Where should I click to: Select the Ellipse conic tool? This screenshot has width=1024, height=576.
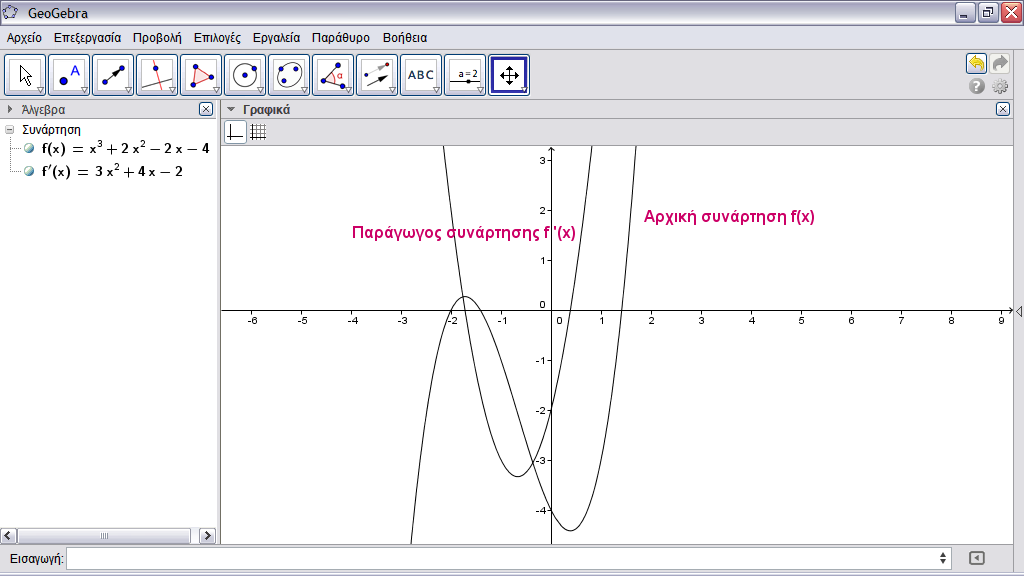(289, 75)
